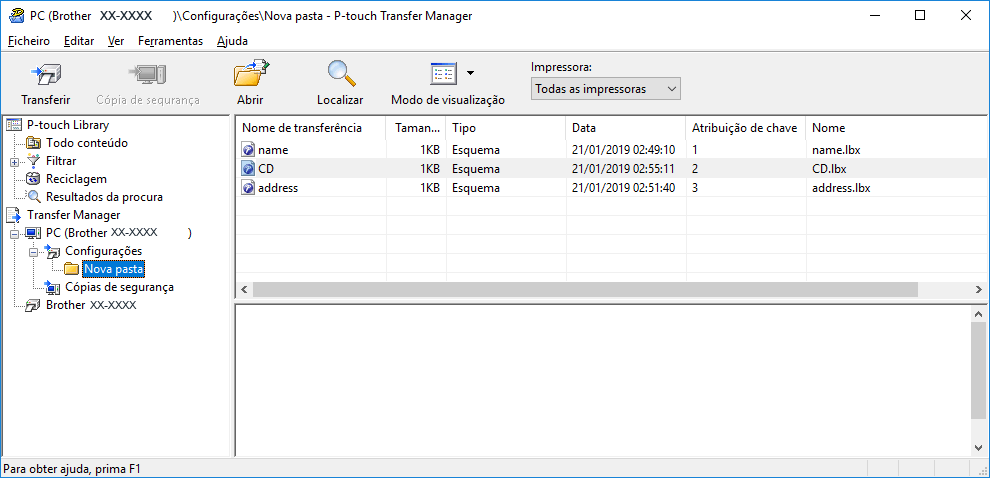Screen dimensions: 990x478
Task: Click the P-touch Transfer Manager title icon
Action: 15,16
